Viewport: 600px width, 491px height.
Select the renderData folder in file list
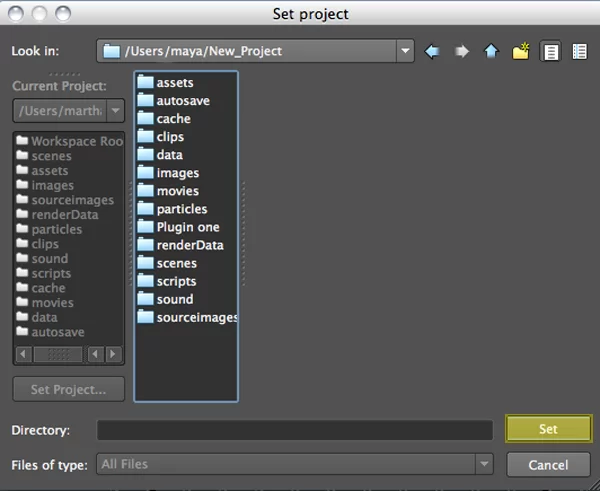point(189,245)
